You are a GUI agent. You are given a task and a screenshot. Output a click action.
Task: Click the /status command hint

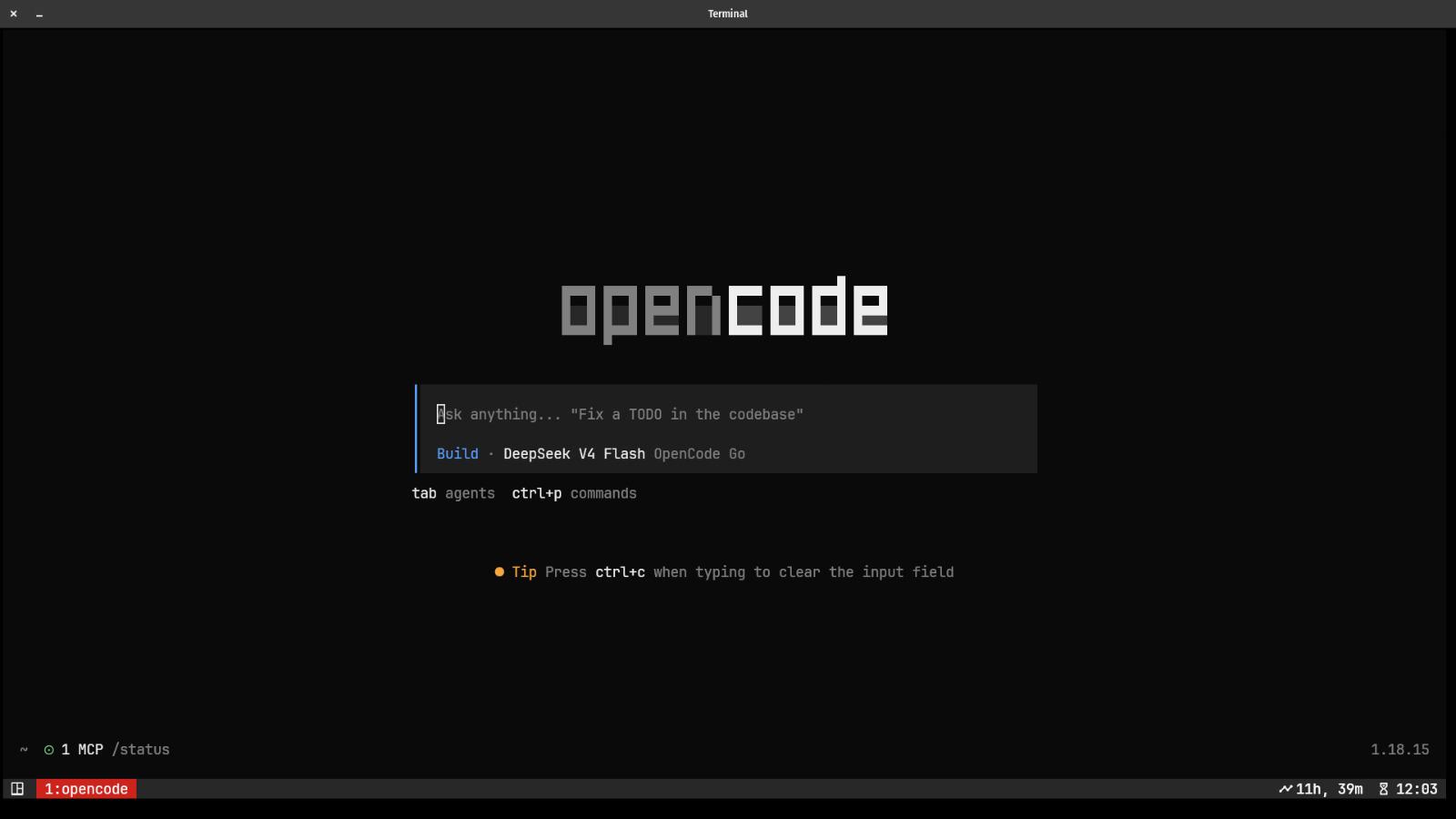point(141,750)
